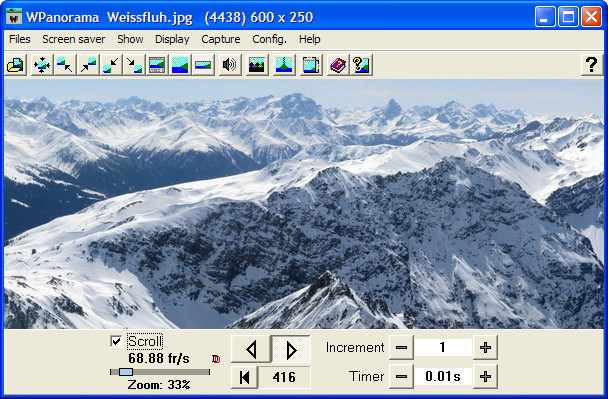Click the small framed landscape icon

[203, 65]
